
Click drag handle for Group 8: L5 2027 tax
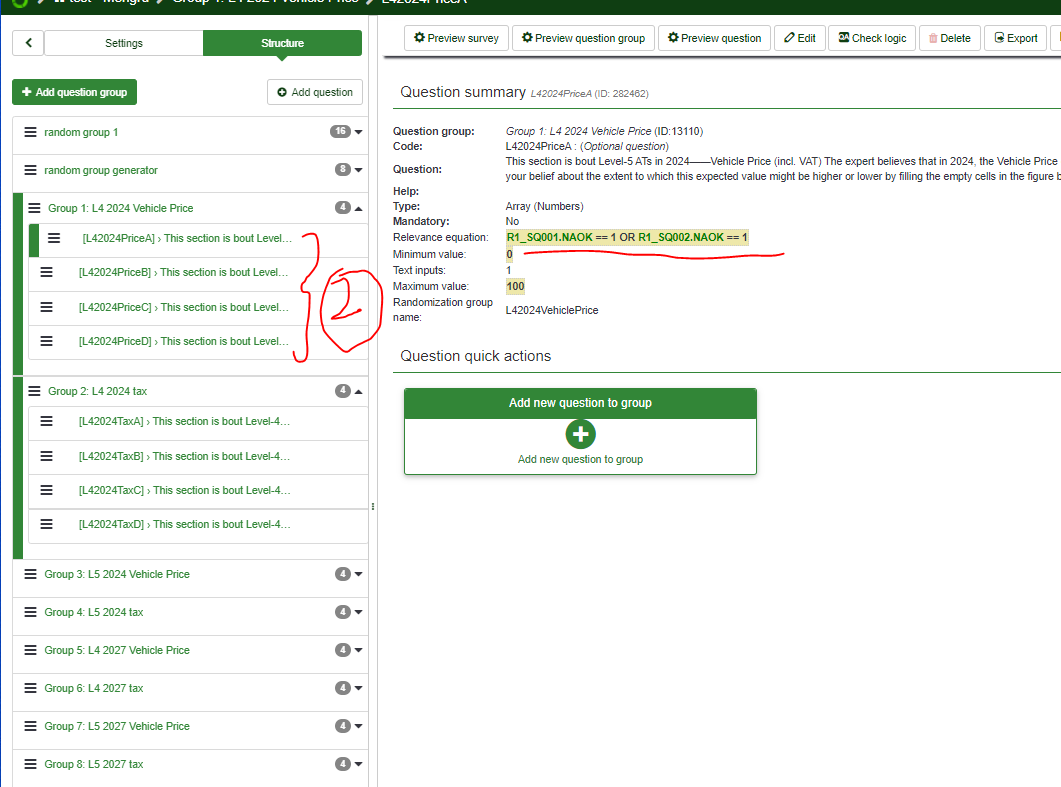(x=30, y=764)
